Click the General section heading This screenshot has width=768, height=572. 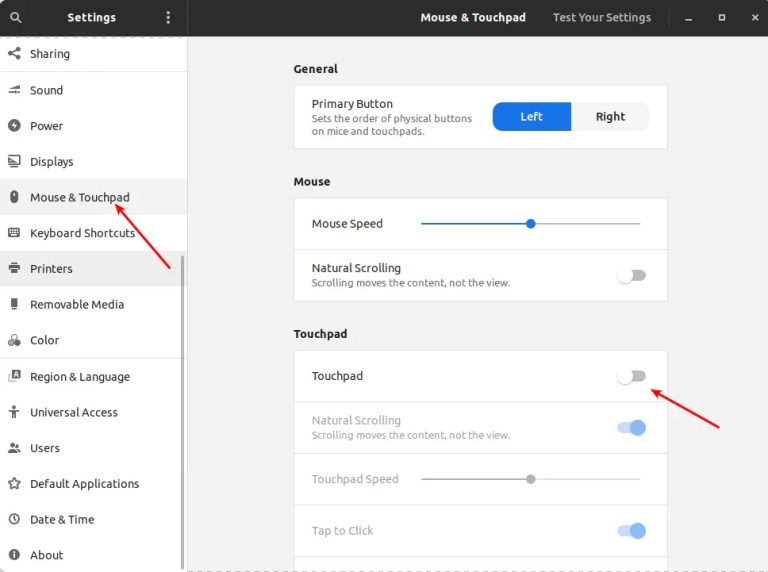tap(315, 69)
